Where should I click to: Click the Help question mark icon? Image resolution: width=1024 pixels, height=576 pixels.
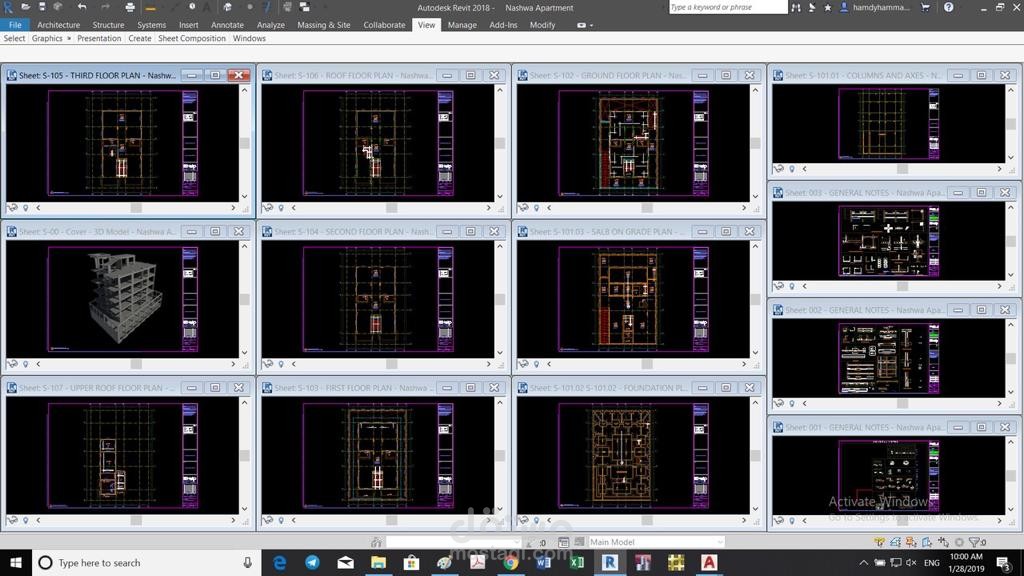coord(948,7)
